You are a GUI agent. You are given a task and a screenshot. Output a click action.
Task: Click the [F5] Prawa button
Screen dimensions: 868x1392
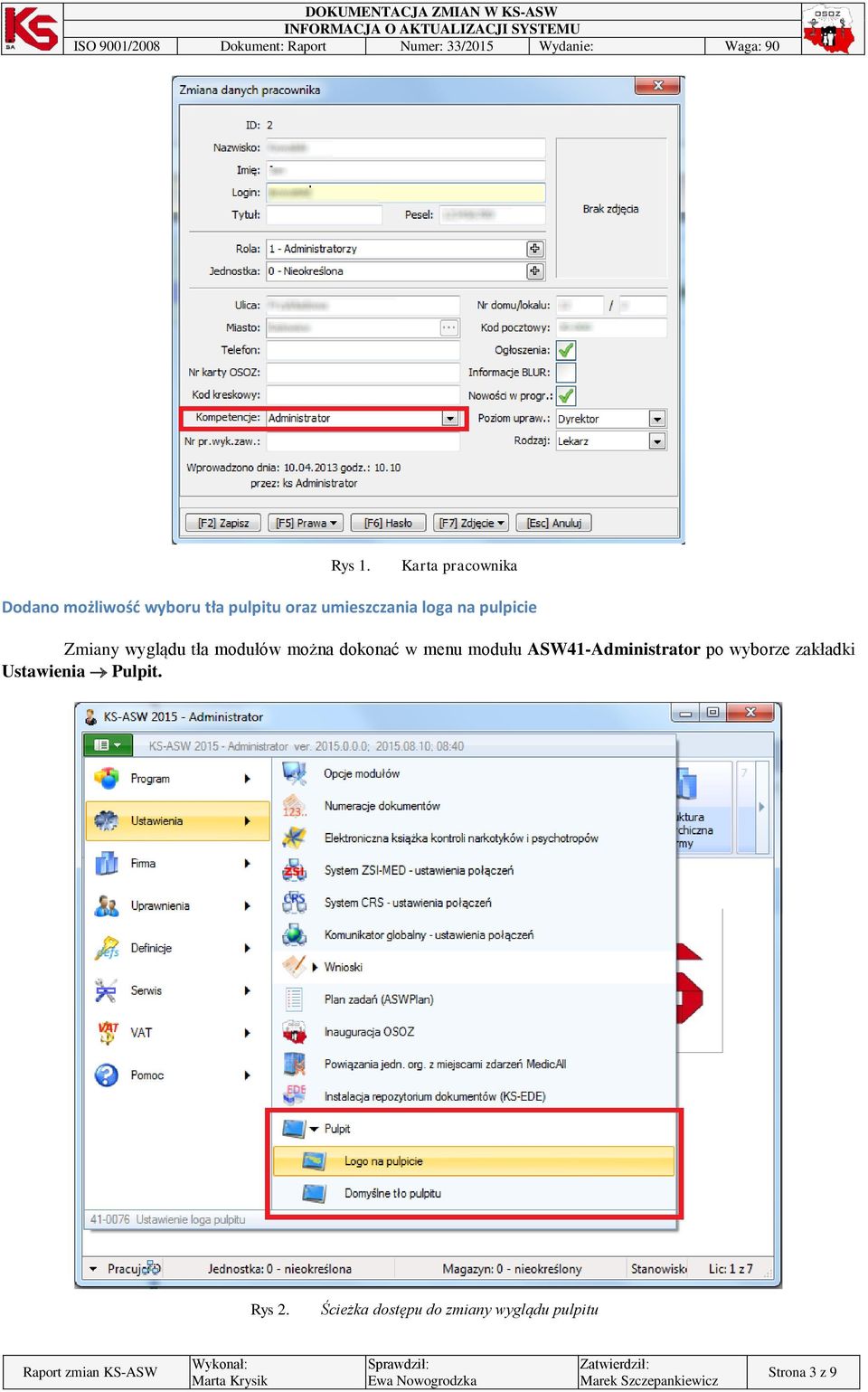tap(306, 523)
